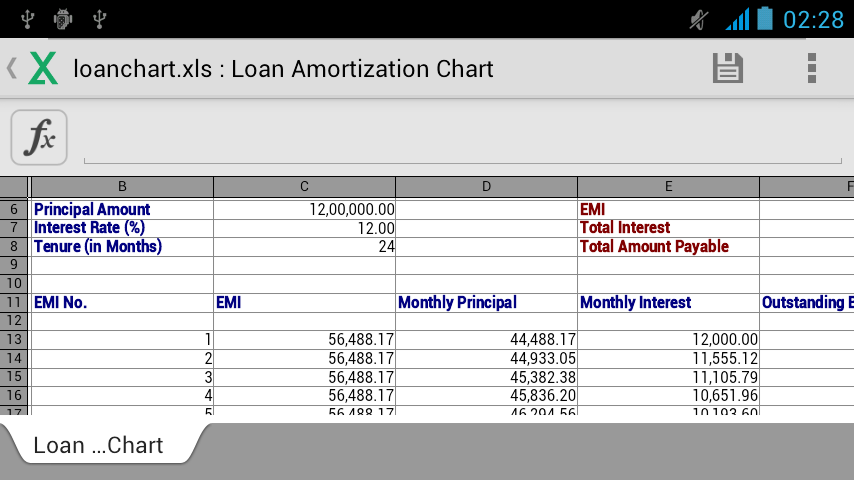
Task: Open the three-dot overflow menu
Action: click(812, 68)
